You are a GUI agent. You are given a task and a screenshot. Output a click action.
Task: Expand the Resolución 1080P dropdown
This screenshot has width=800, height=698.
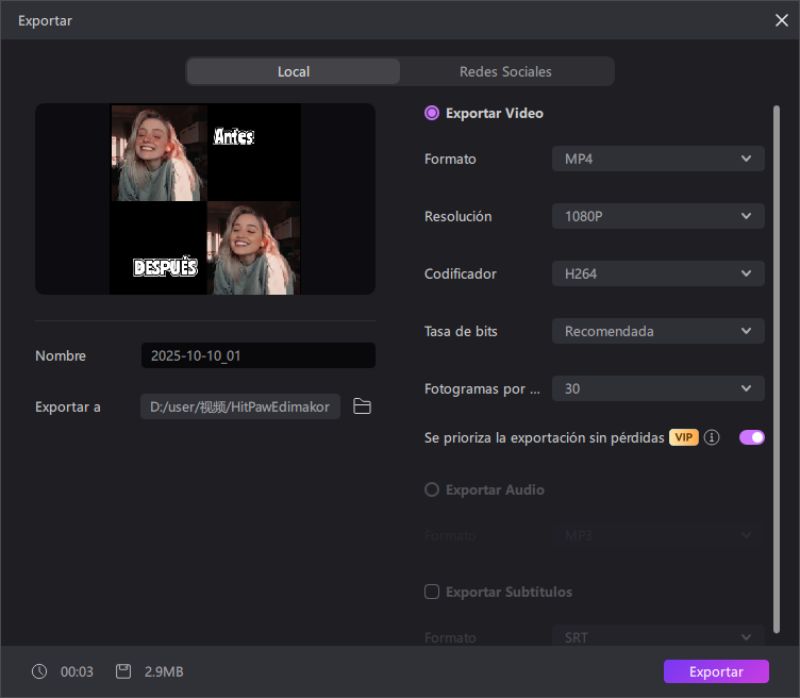(658, 216)
